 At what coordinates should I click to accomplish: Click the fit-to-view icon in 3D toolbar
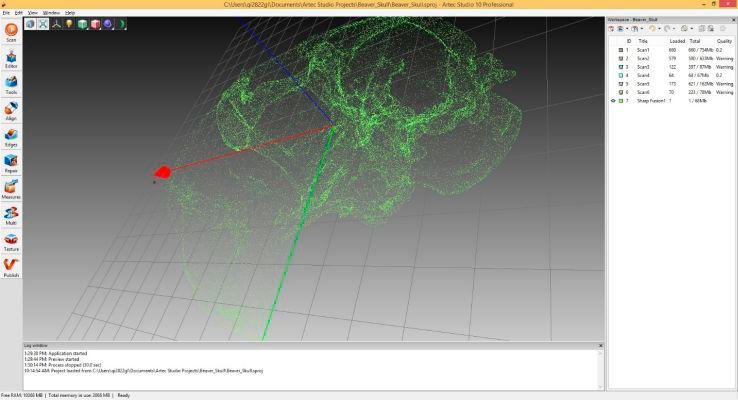[x=43, y=24]
